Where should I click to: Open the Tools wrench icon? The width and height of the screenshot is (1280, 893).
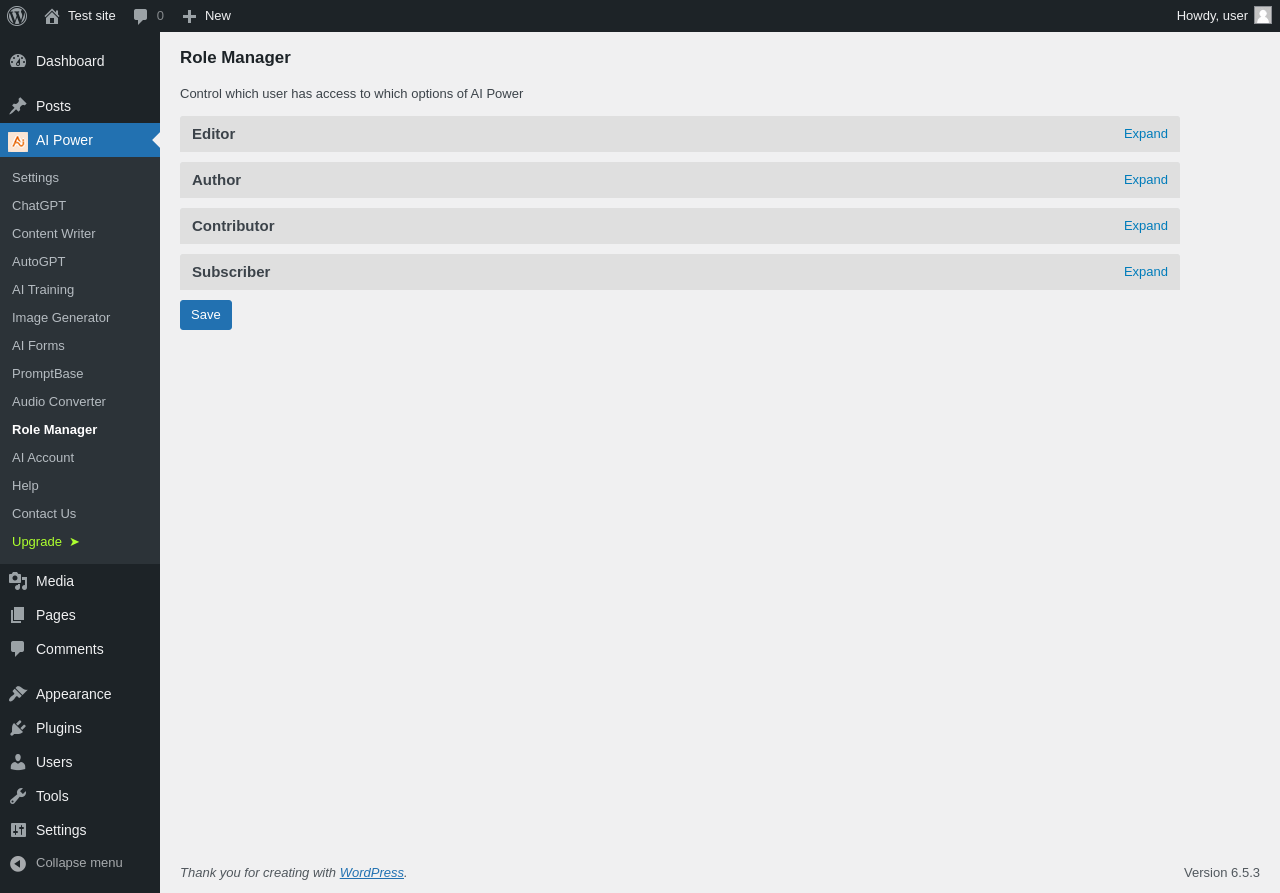pos(18,796)
